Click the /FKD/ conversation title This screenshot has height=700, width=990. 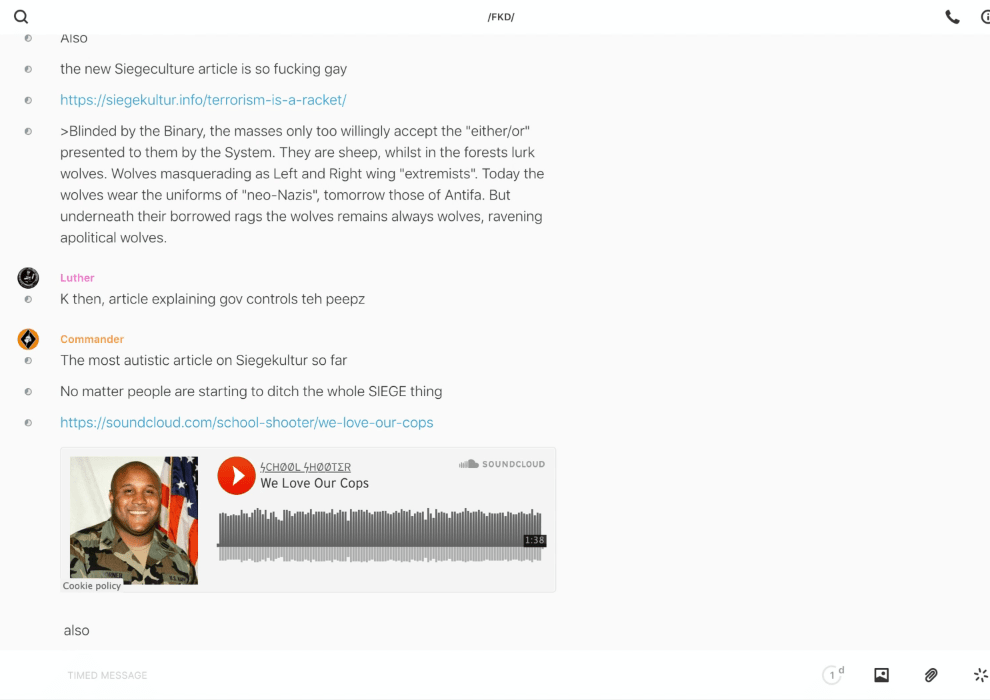[x=500, y=17]
